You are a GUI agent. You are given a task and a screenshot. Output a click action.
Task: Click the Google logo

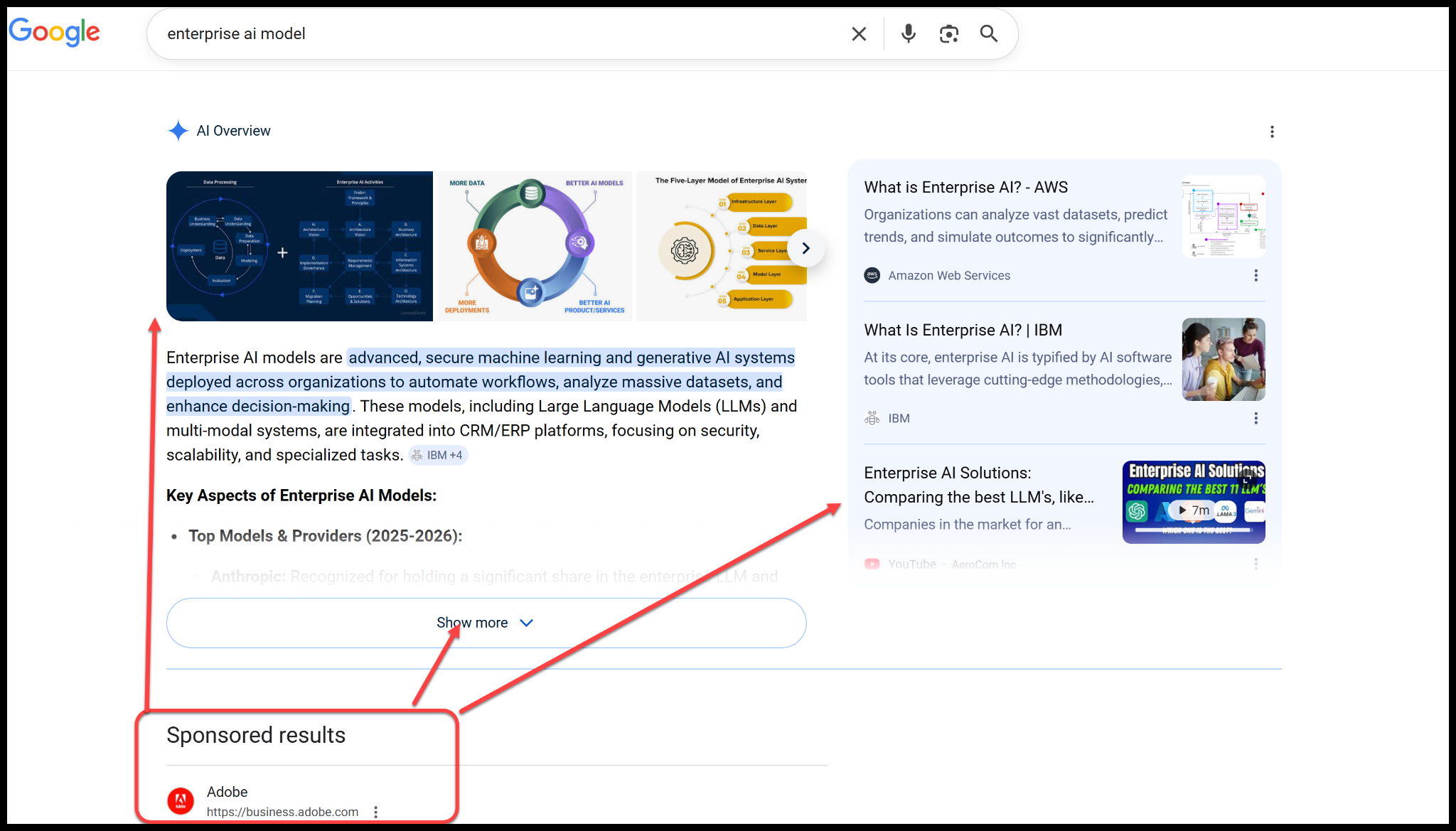pos(54,32)
